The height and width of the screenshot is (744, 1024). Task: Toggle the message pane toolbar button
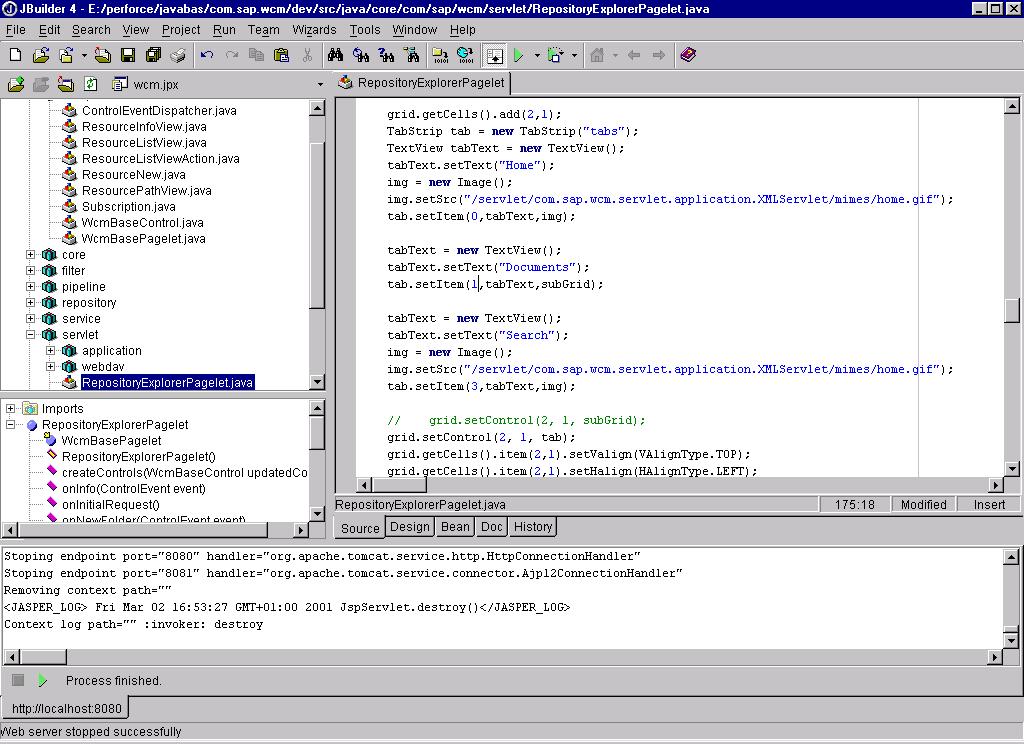(494, 55)
